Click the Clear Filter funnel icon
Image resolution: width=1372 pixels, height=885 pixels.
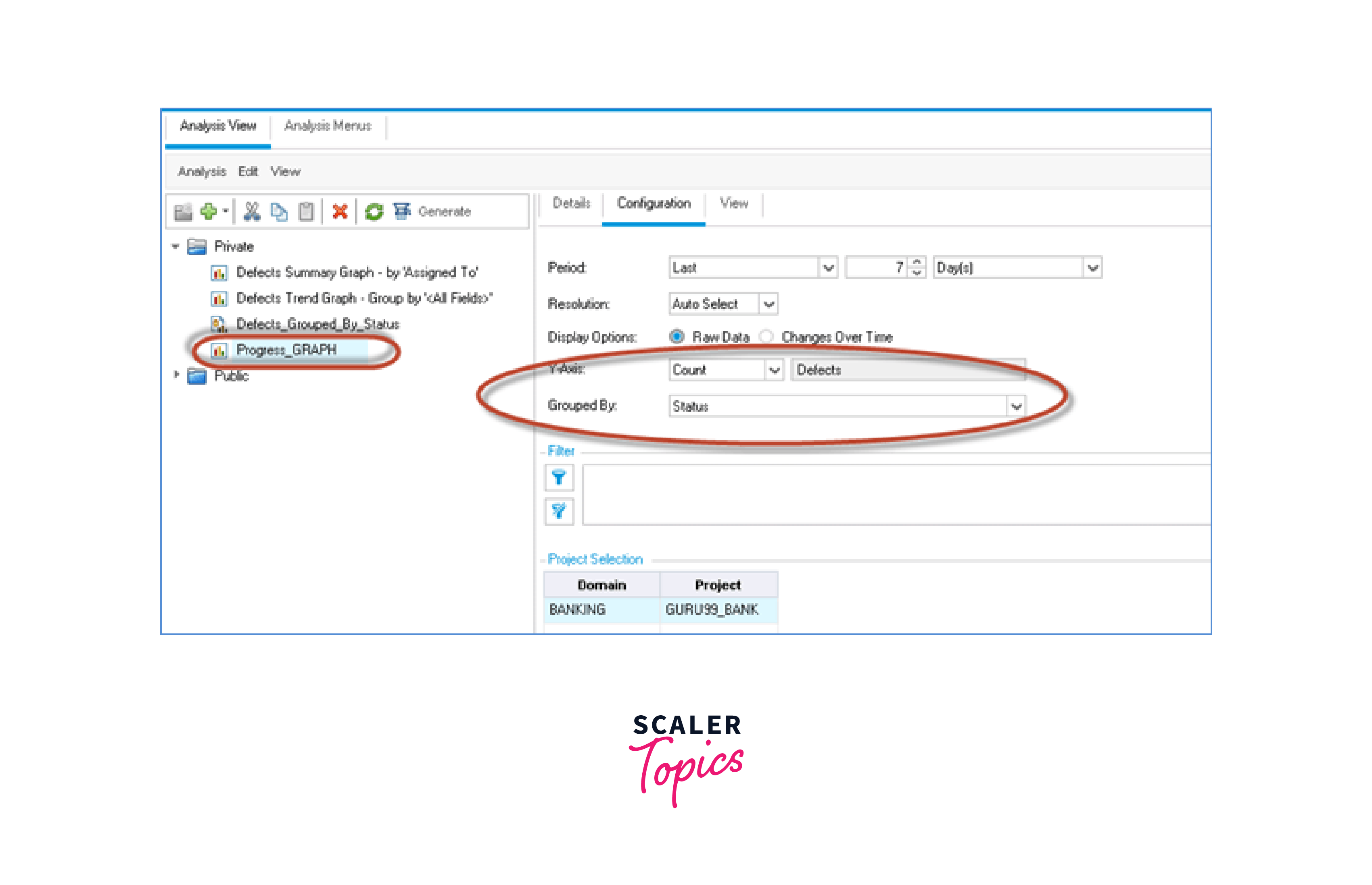tap(558, 511)
